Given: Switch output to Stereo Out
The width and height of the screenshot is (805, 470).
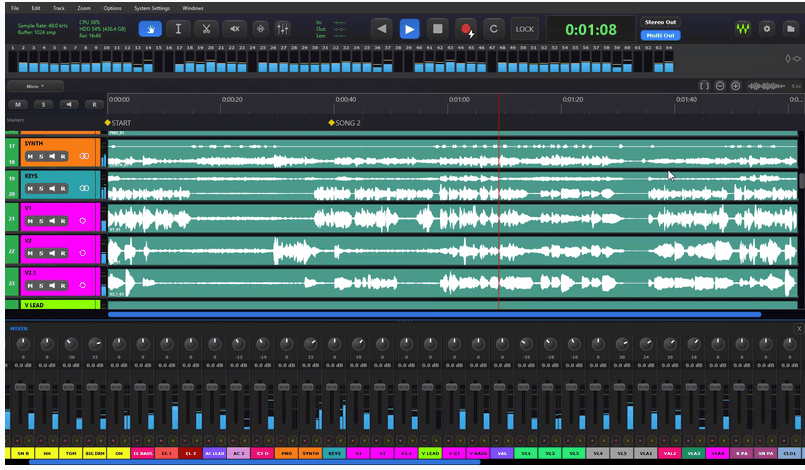Looking at the screenshot, I should coord(660,22).
